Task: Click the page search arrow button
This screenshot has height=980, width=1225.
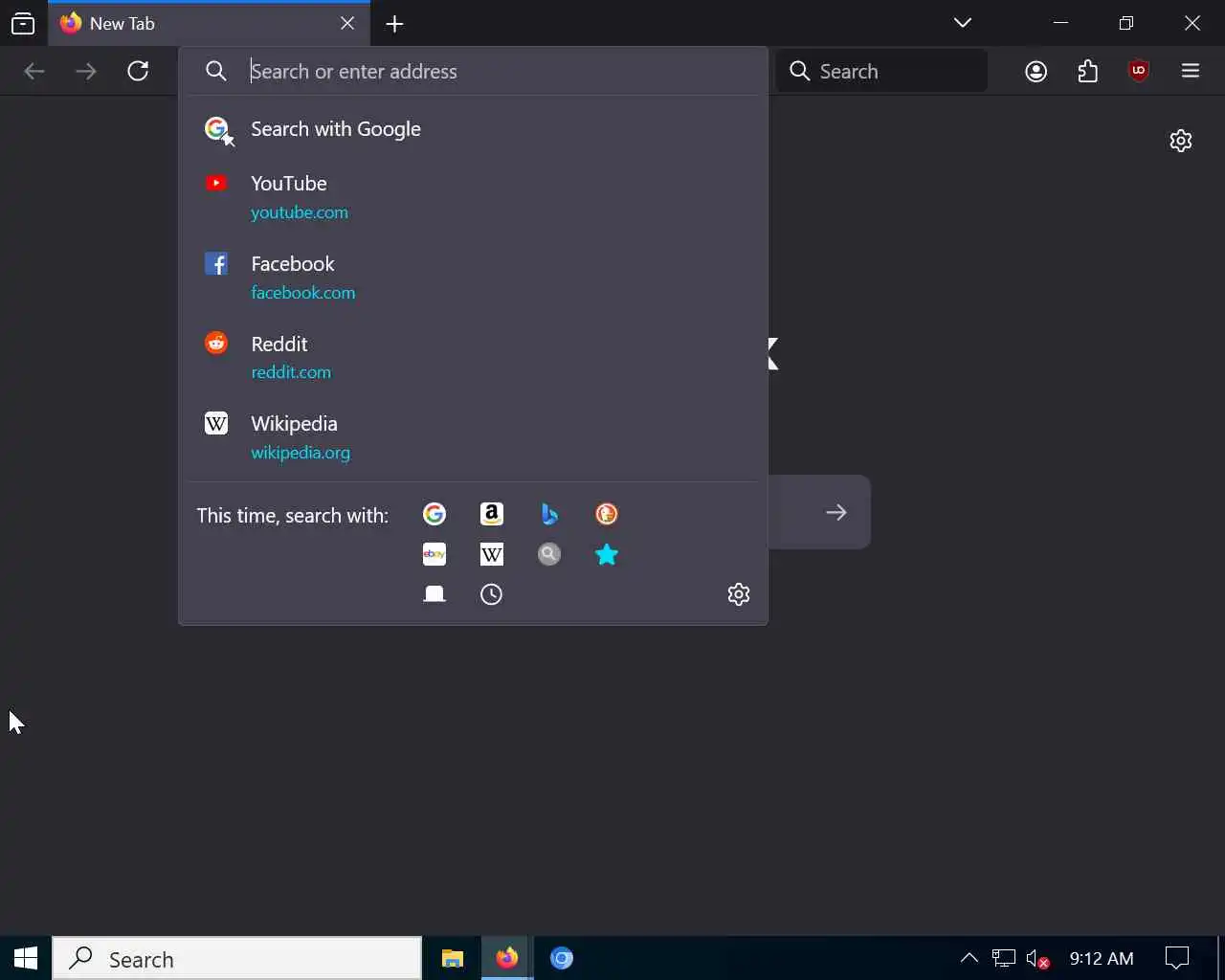Action: [x=836, y=513]
